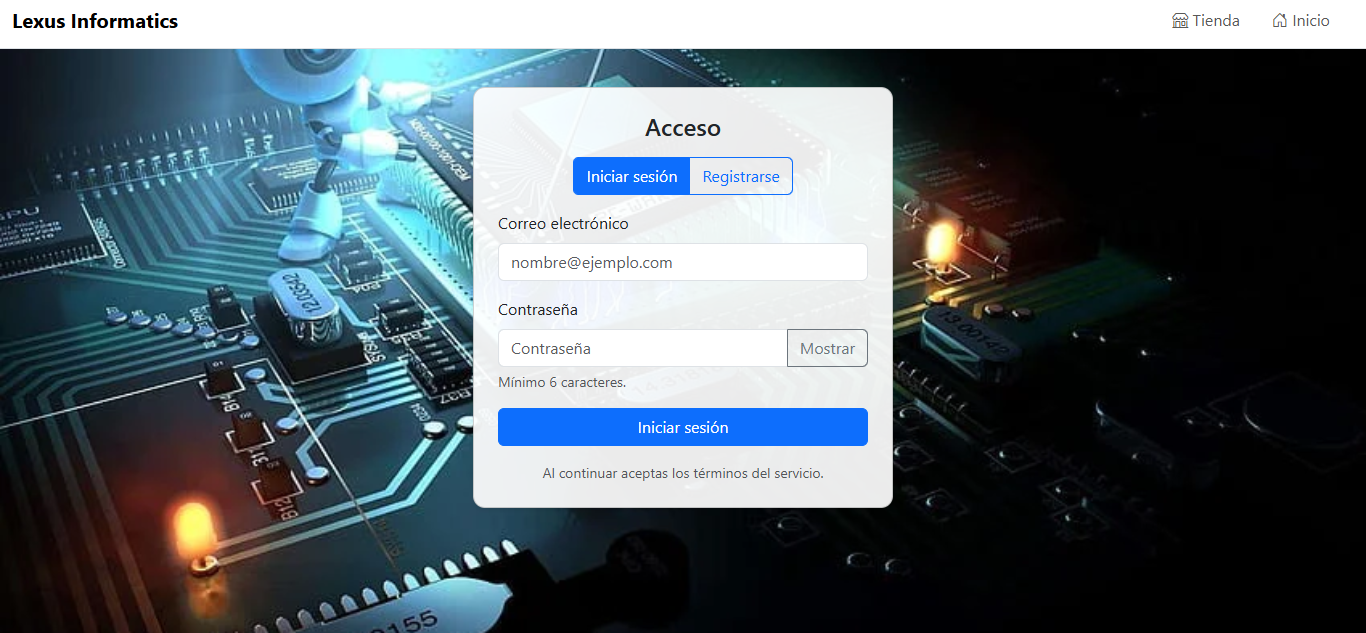Click the Correo electrónico label

pos(563,224)
